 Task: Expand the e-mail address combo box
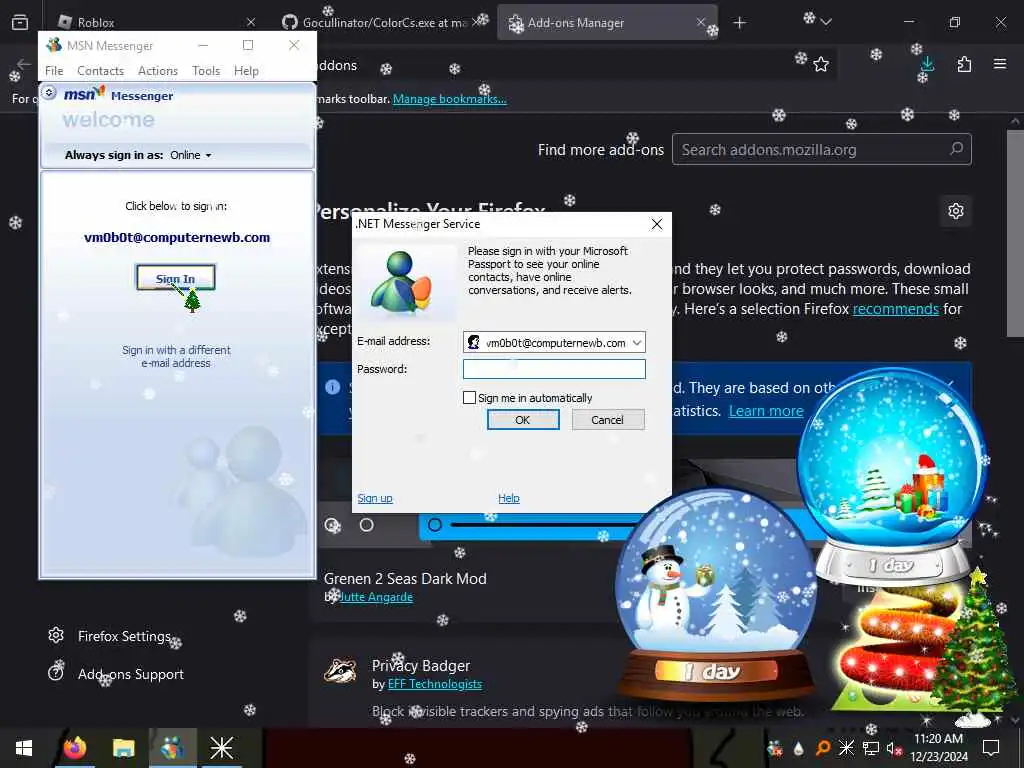point(637,343)
